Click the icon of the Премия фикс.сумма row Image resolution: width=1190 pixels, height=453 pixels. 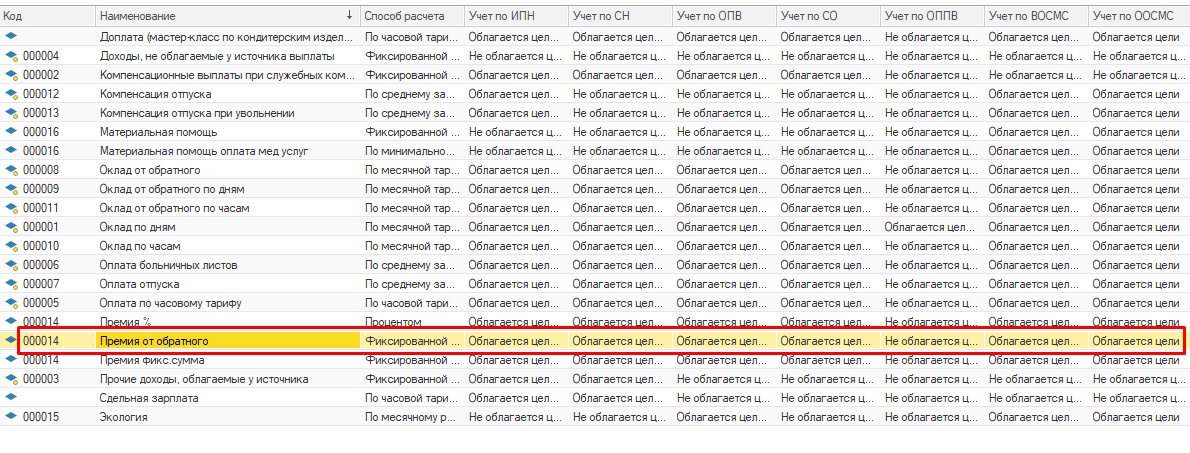pyautogui.click(x=11, y=360)
